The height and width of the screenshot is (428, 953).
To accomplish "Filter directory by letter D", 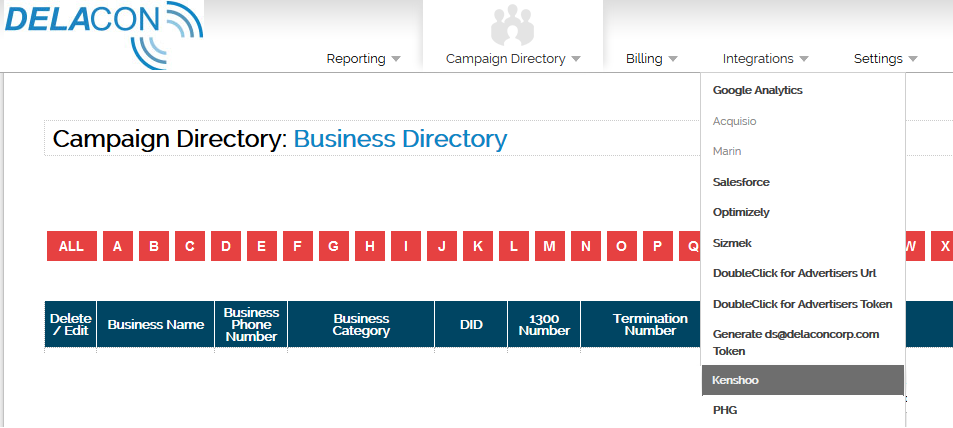I will point(226,246).
